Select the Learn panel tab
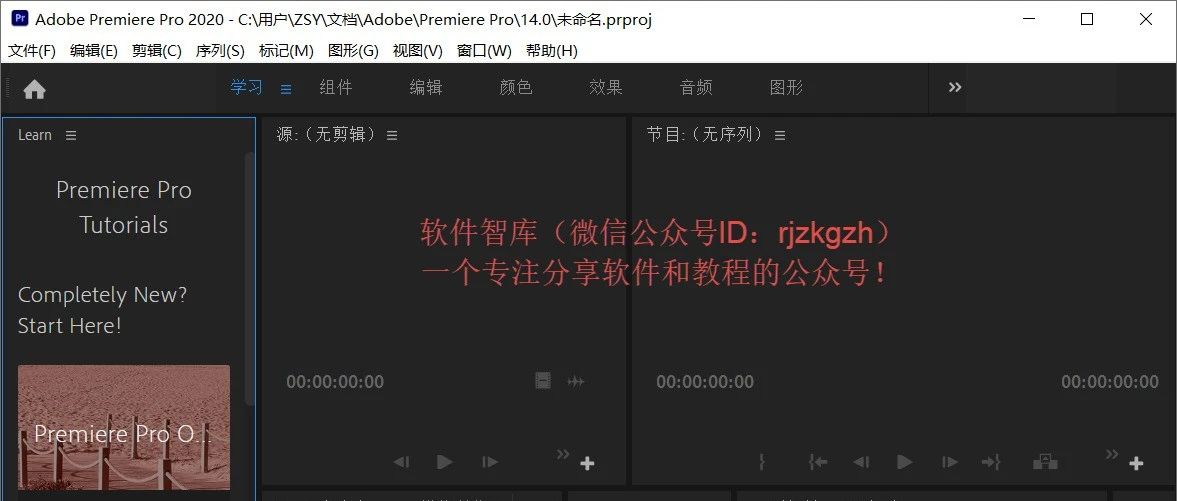The height and width of the screenshot is (501, 1177). (35, 135)
